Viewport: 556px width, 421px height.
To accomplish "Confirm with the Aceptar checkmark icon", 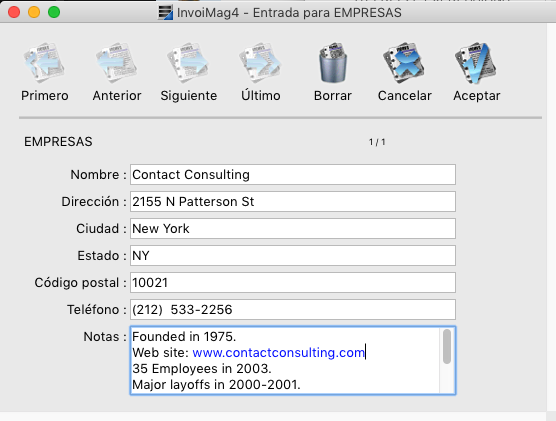I will click(x=476, y=63).
